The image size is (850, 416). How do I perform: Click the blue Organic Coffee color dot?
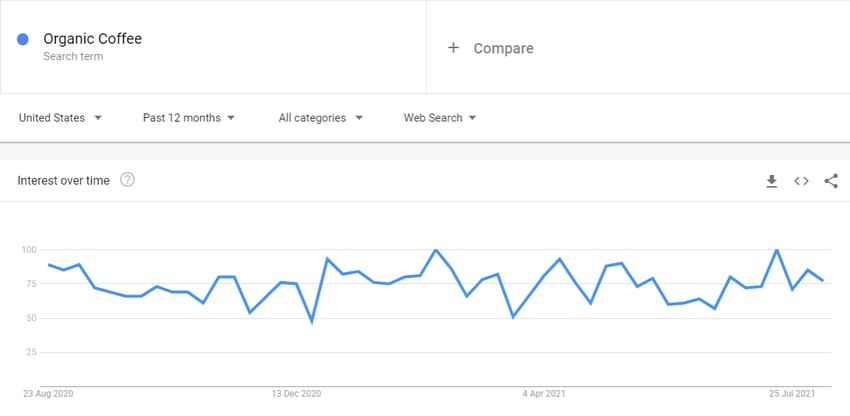pos(23,39)
